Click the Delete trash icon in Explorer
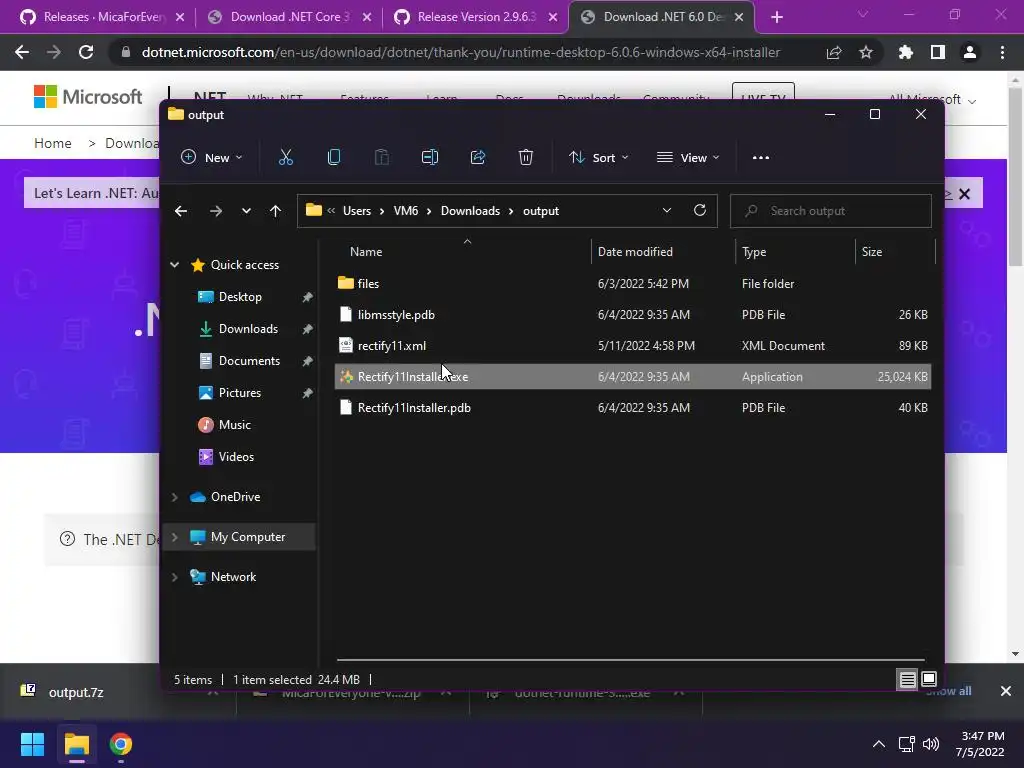This screenshot has width=1024, height=768. pyautogui.click(x=526, y=157)
